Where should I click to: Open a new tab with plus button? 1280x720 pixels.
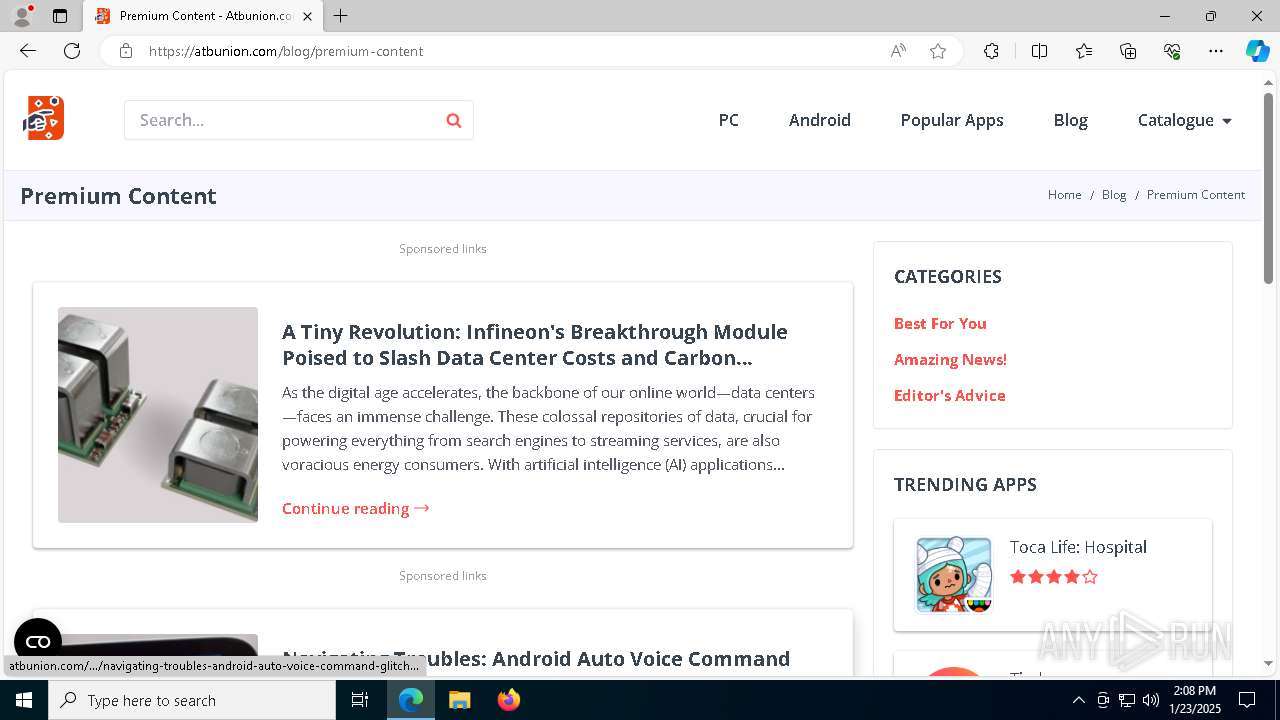click(341, 16)
